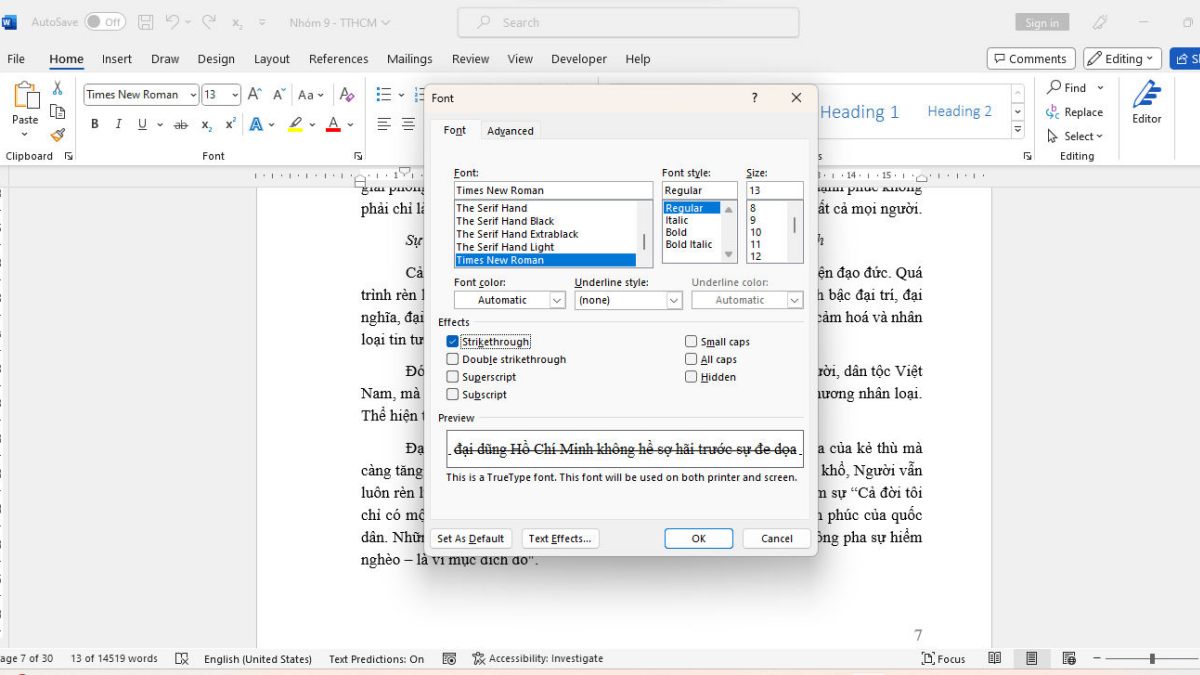1200x675 pixels.
Task: Apply Underline from the ribbon
Action: point(142,125)
